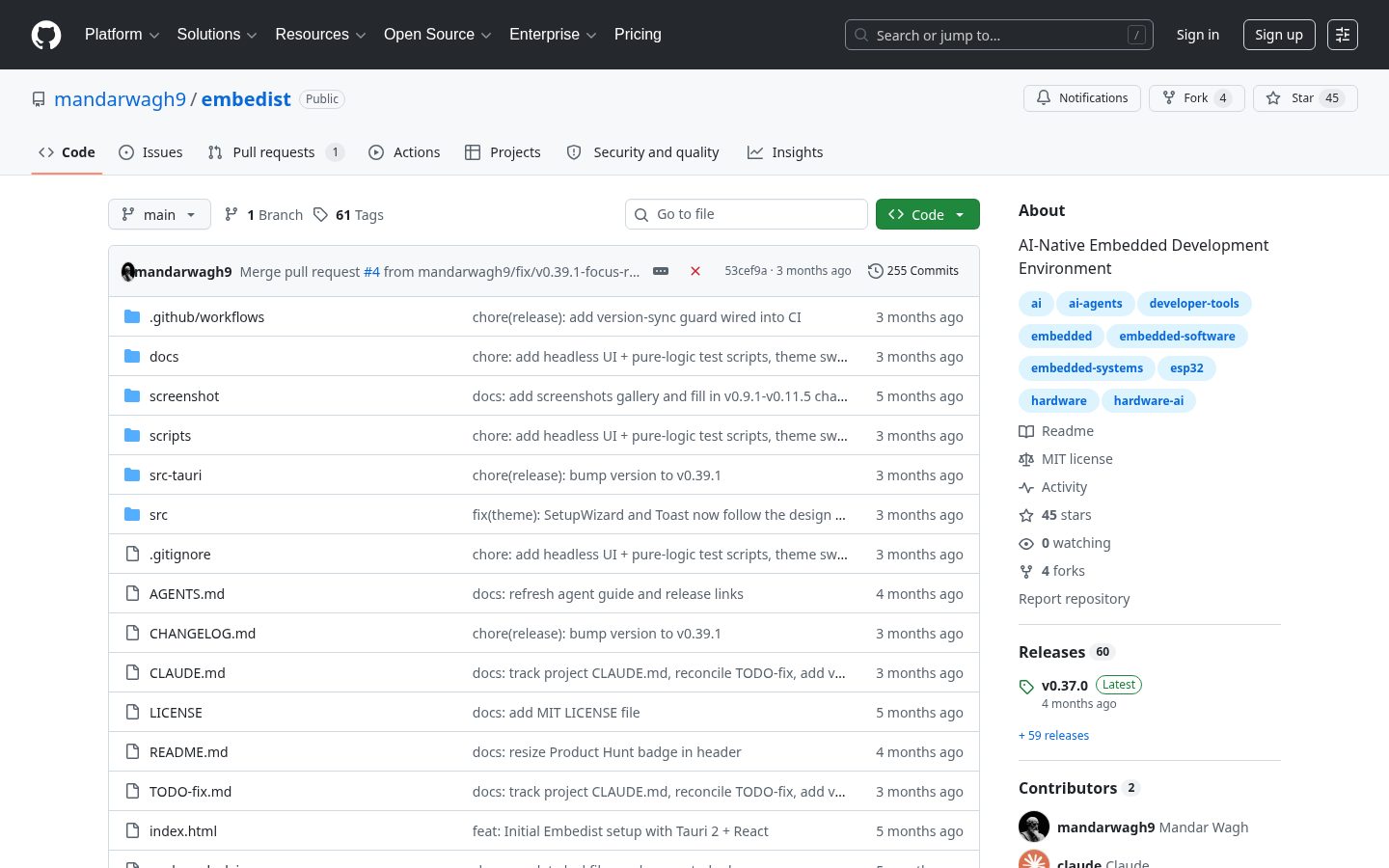Screen dimensions: 1389x868
Task: Open the Security and quality tab
Action: [642, 152]
